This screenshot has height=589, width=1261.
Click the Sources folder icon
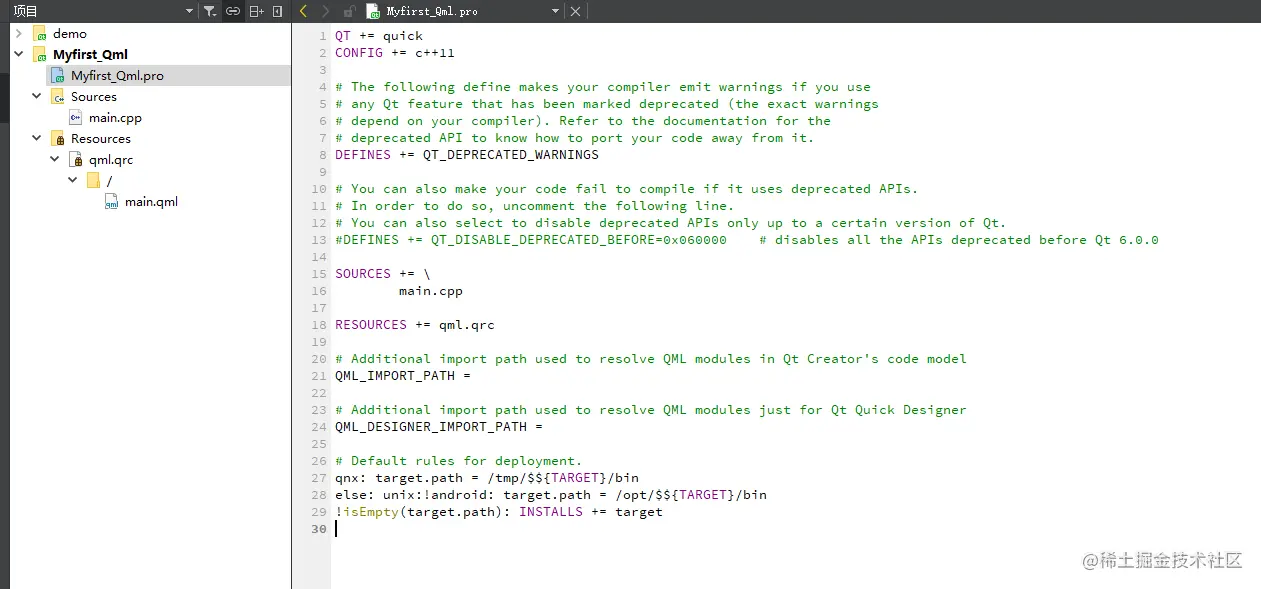[x=58, y=96]
